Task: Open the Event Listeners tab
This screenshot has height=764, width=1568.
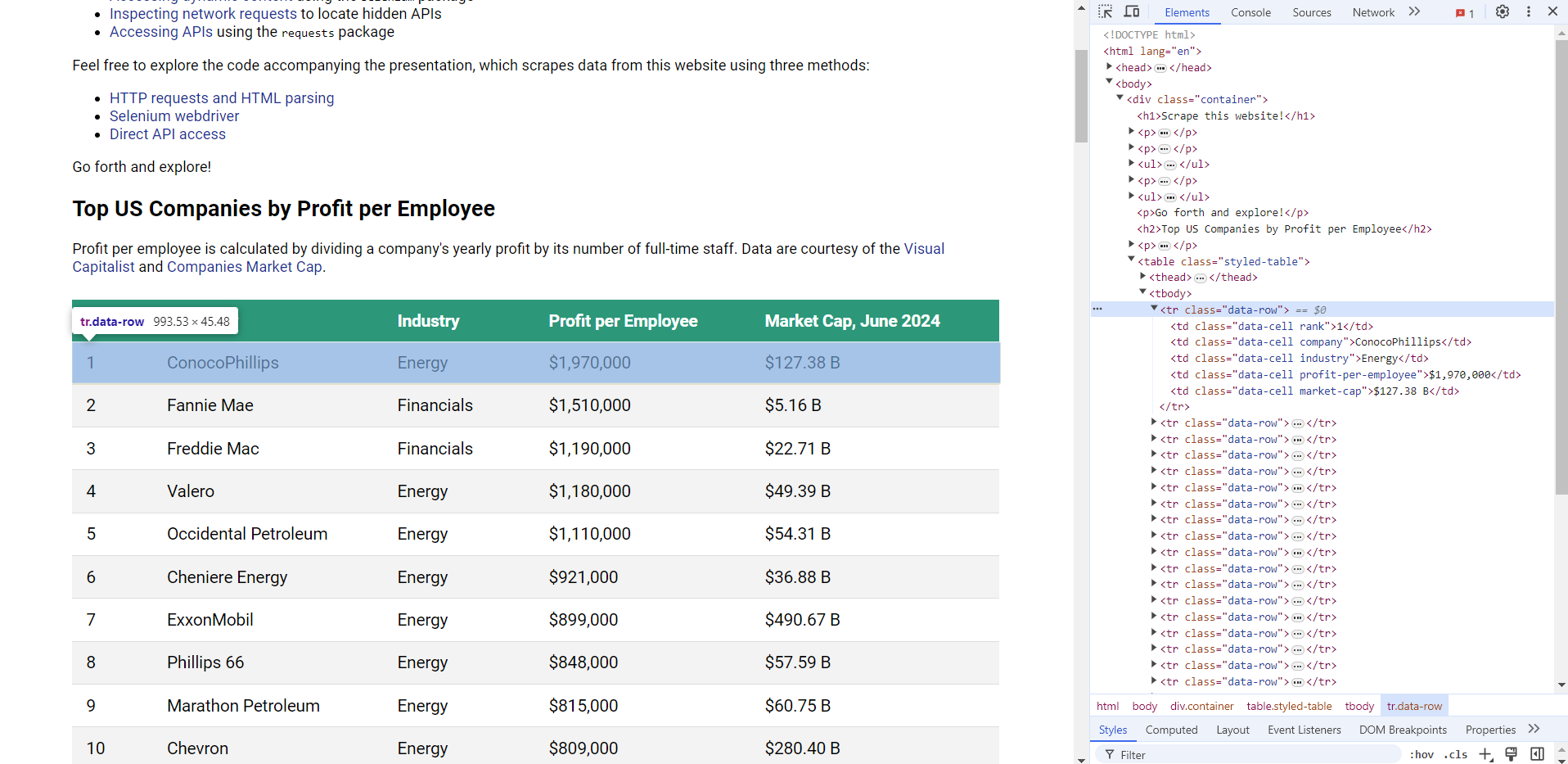Action: click(1304, 730)
